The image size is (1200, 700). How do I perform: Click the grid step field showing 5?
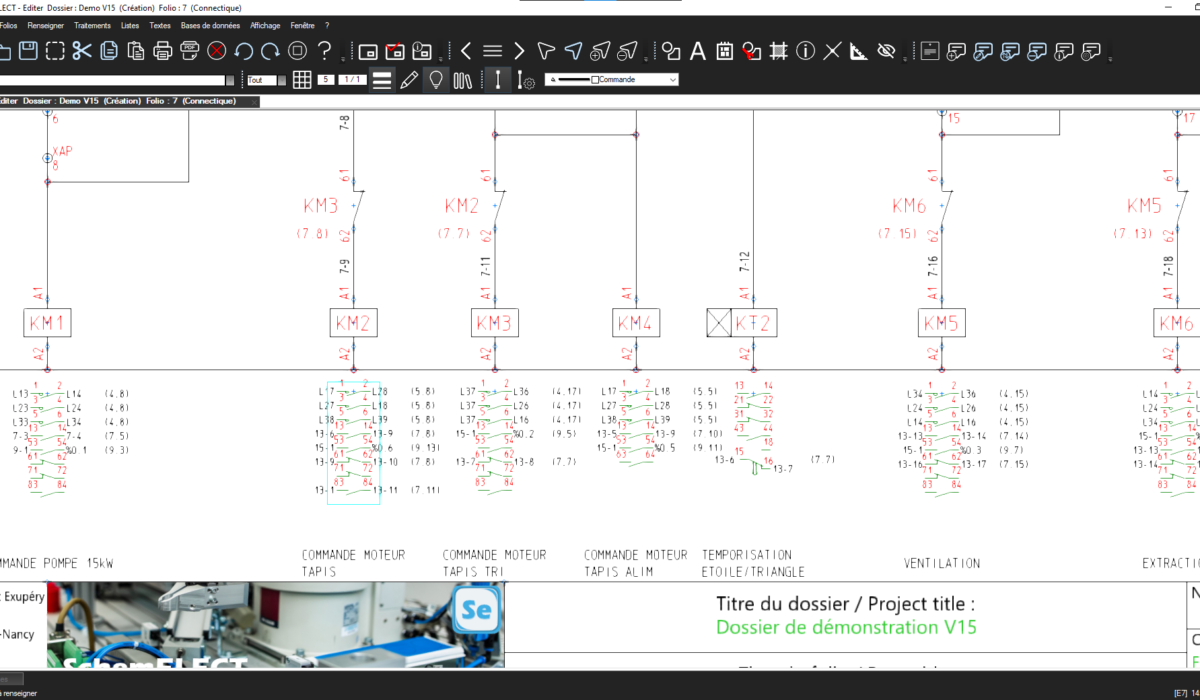326,80
